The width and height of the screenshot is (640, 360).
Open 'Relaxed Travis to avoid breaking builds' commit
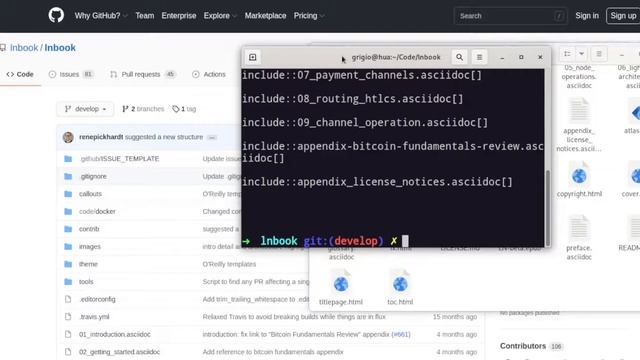294,317
